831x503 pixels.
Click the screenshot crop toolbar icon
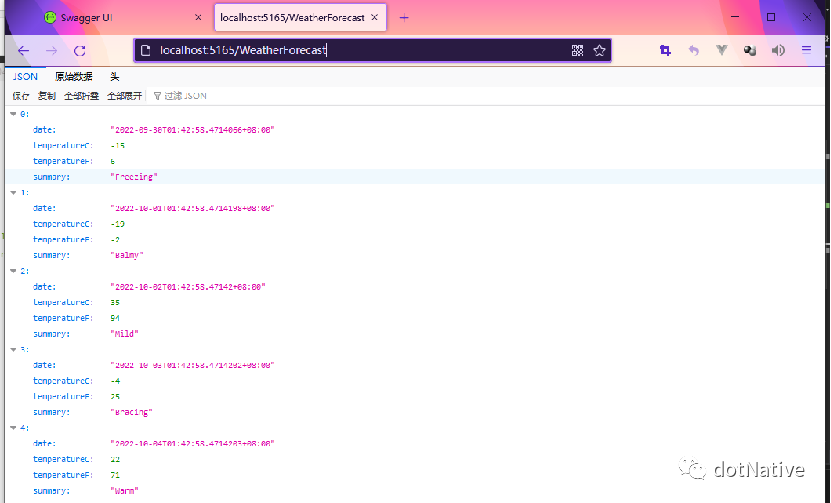coord(665,50)
